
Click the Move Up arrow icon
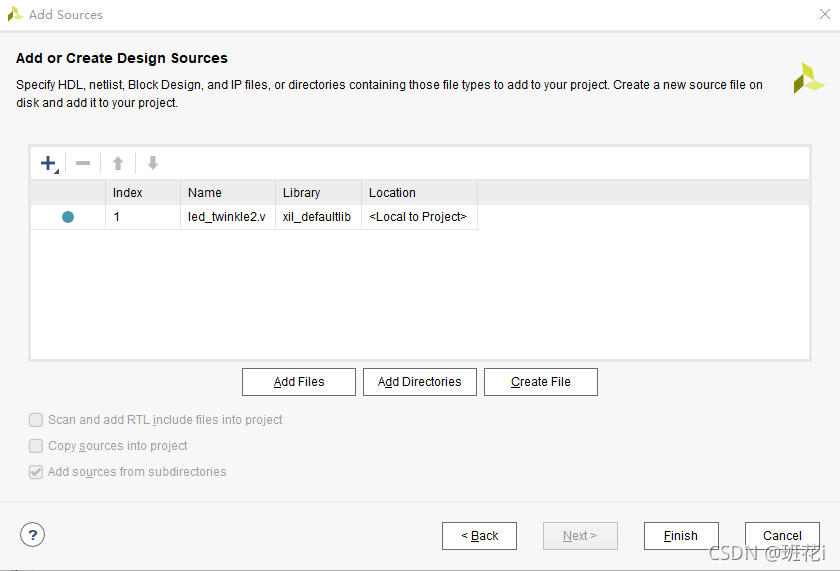pyautogui.click(x=118, y=163)
